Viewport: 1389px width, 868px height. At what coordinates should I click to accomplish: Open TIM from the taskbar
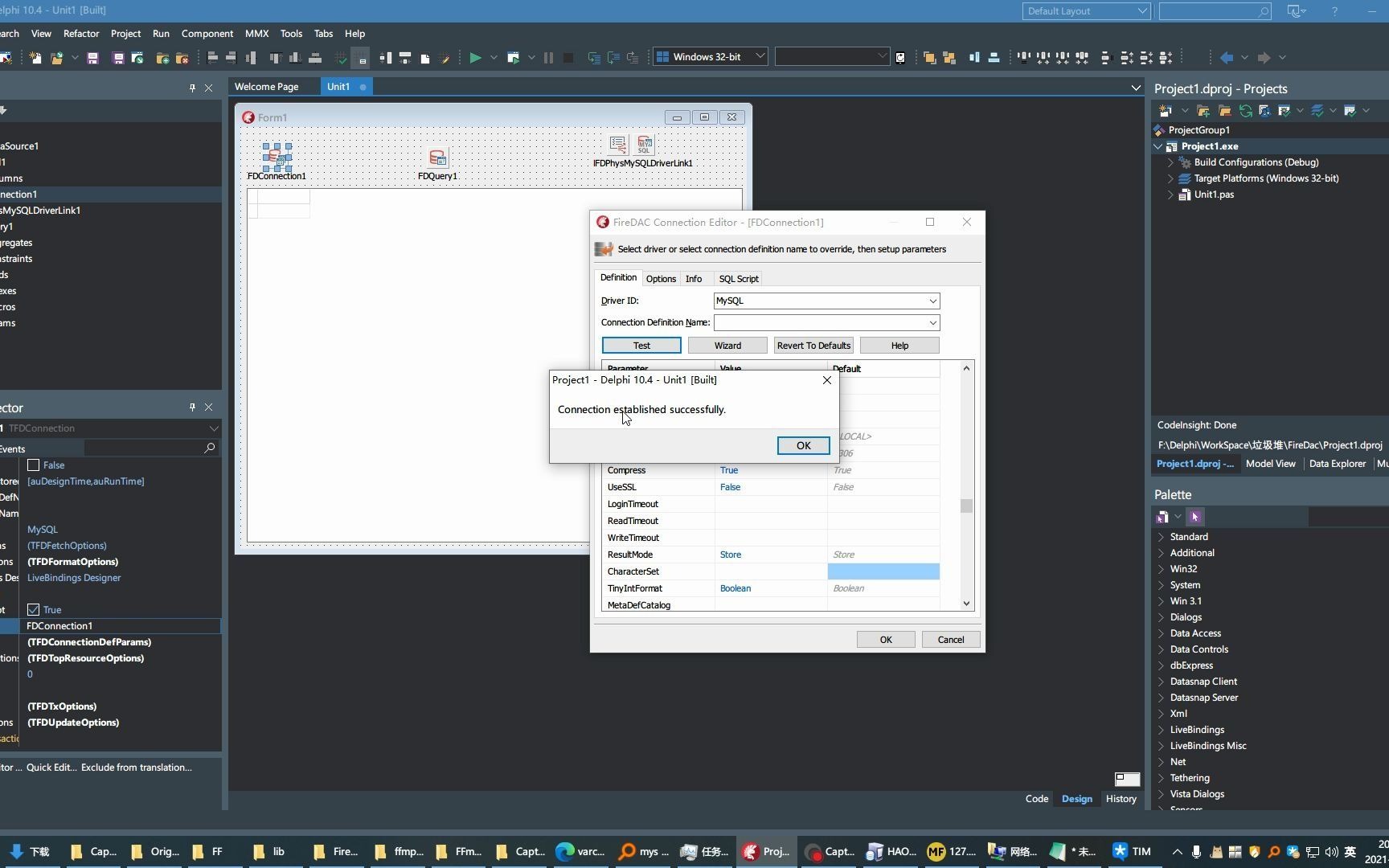(1132, 852)
